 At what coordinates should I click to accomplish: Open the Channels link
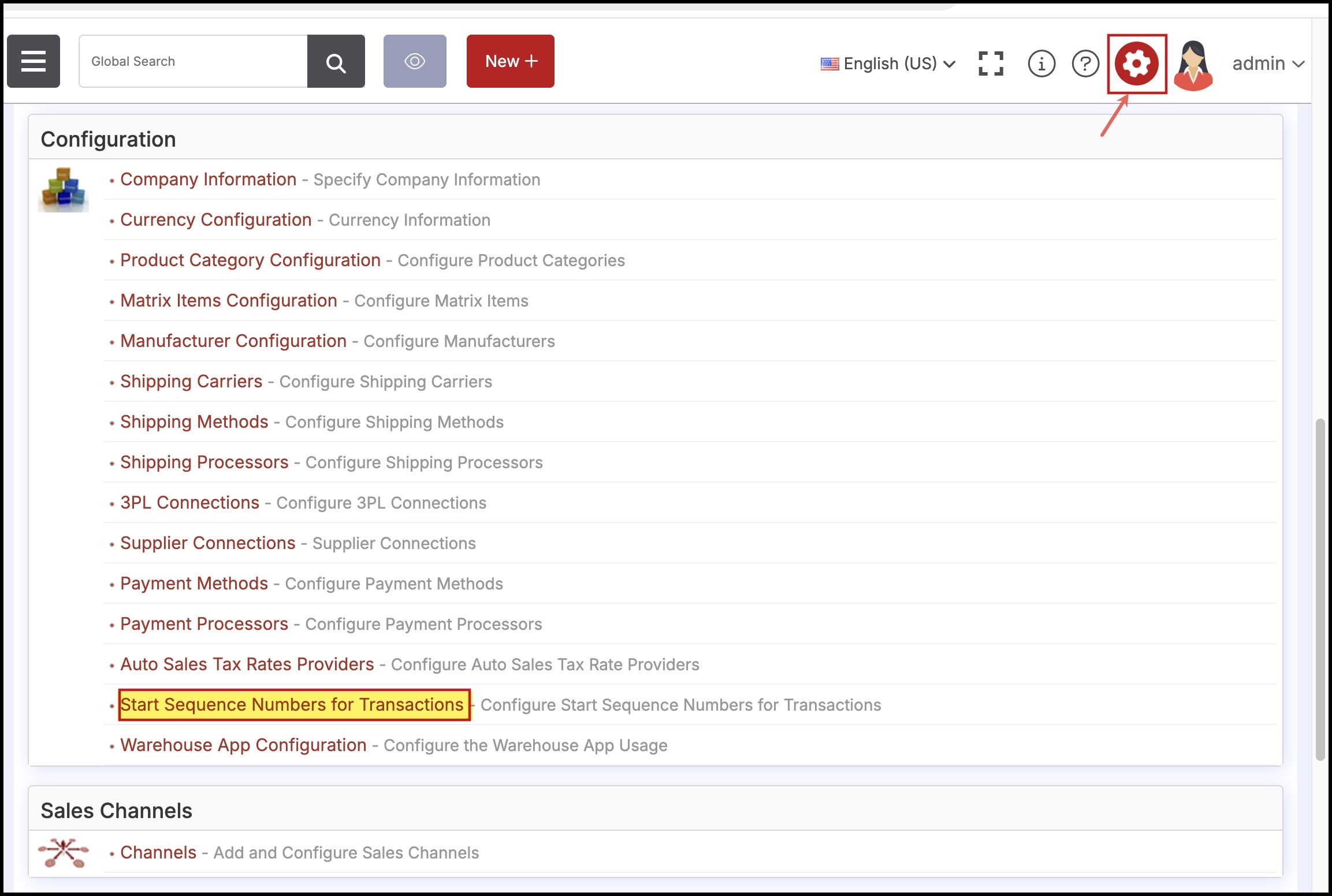[x=158, y=852]
